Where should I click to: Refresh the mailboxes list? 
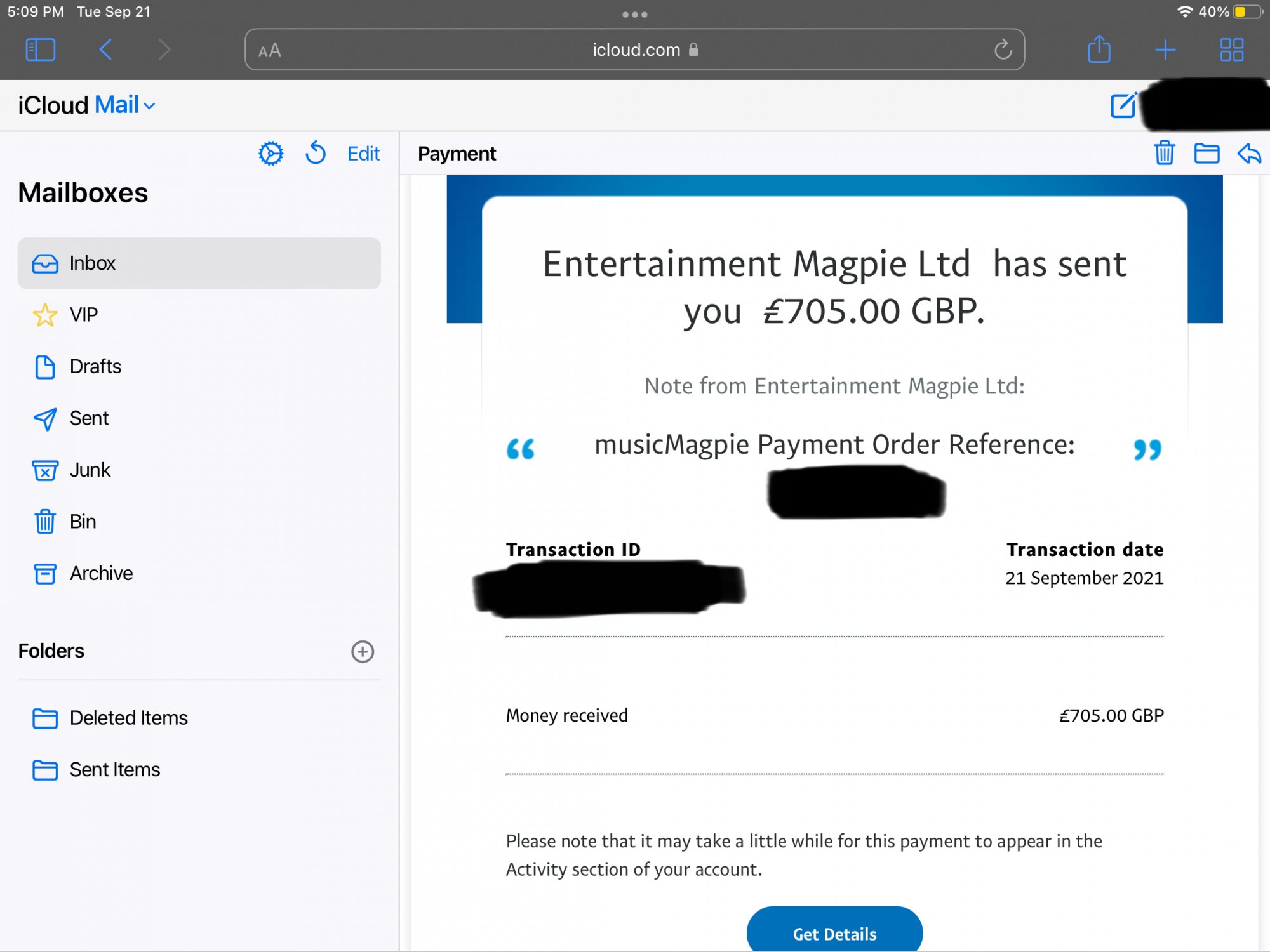(316, 154)
